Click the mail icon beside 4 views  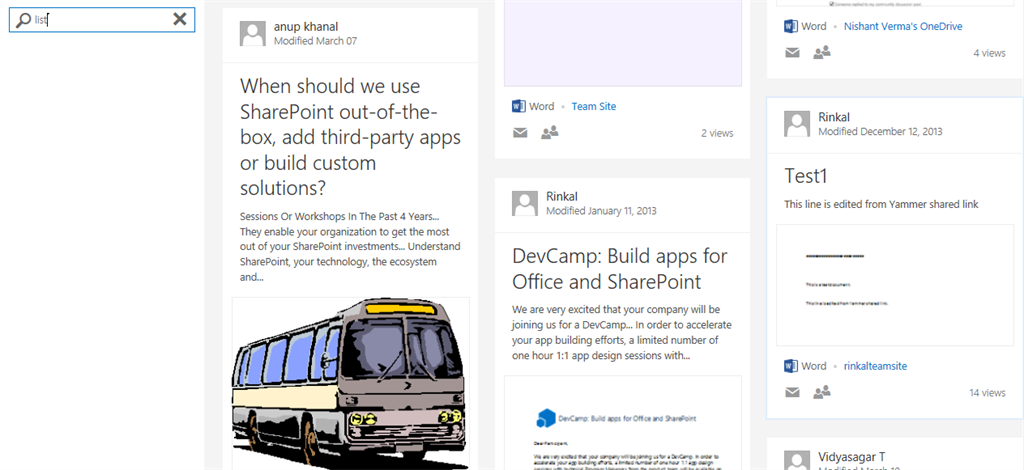pos(792,52)
